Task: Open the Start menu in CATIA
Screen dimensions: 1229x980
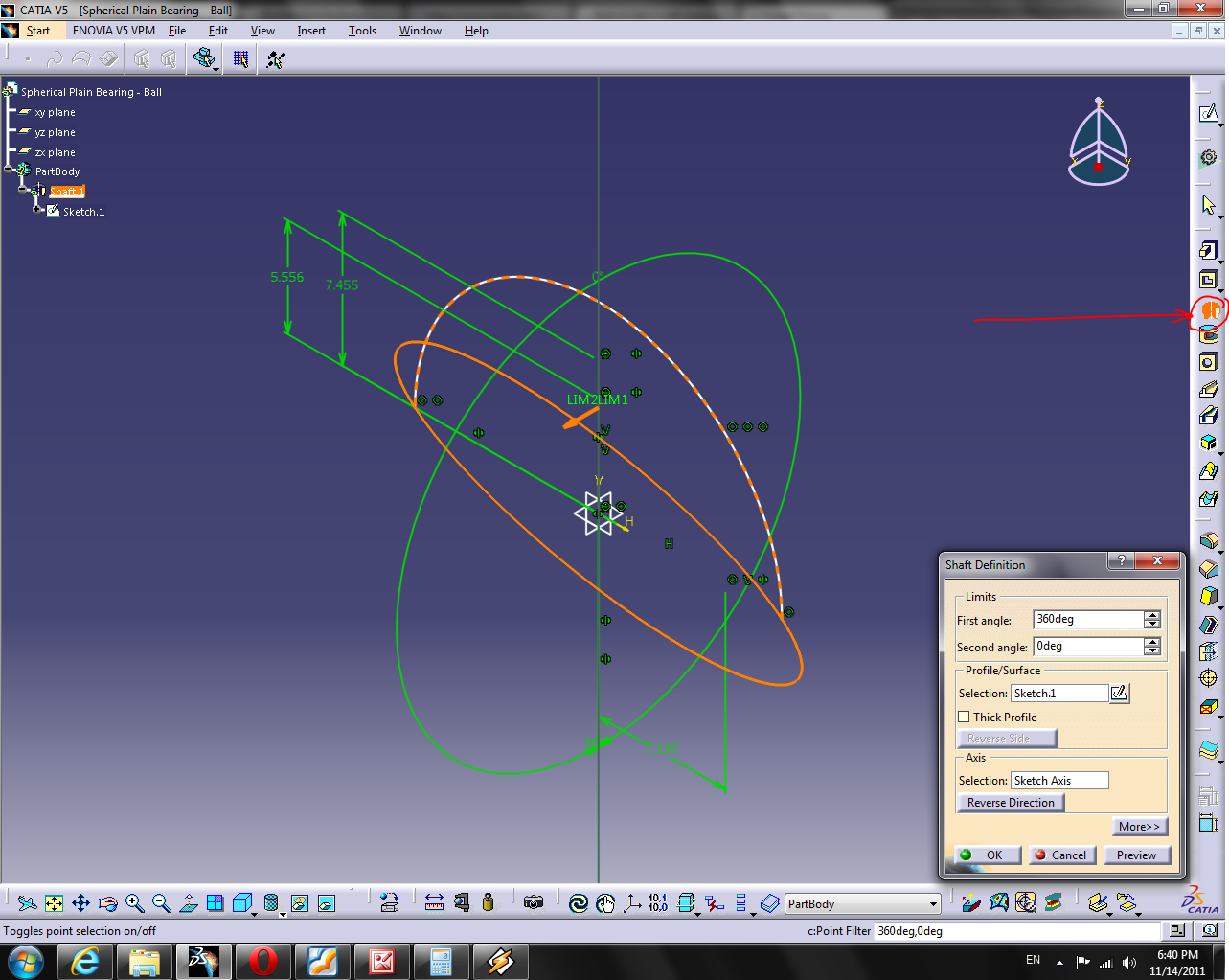Action: pos(38,31)
